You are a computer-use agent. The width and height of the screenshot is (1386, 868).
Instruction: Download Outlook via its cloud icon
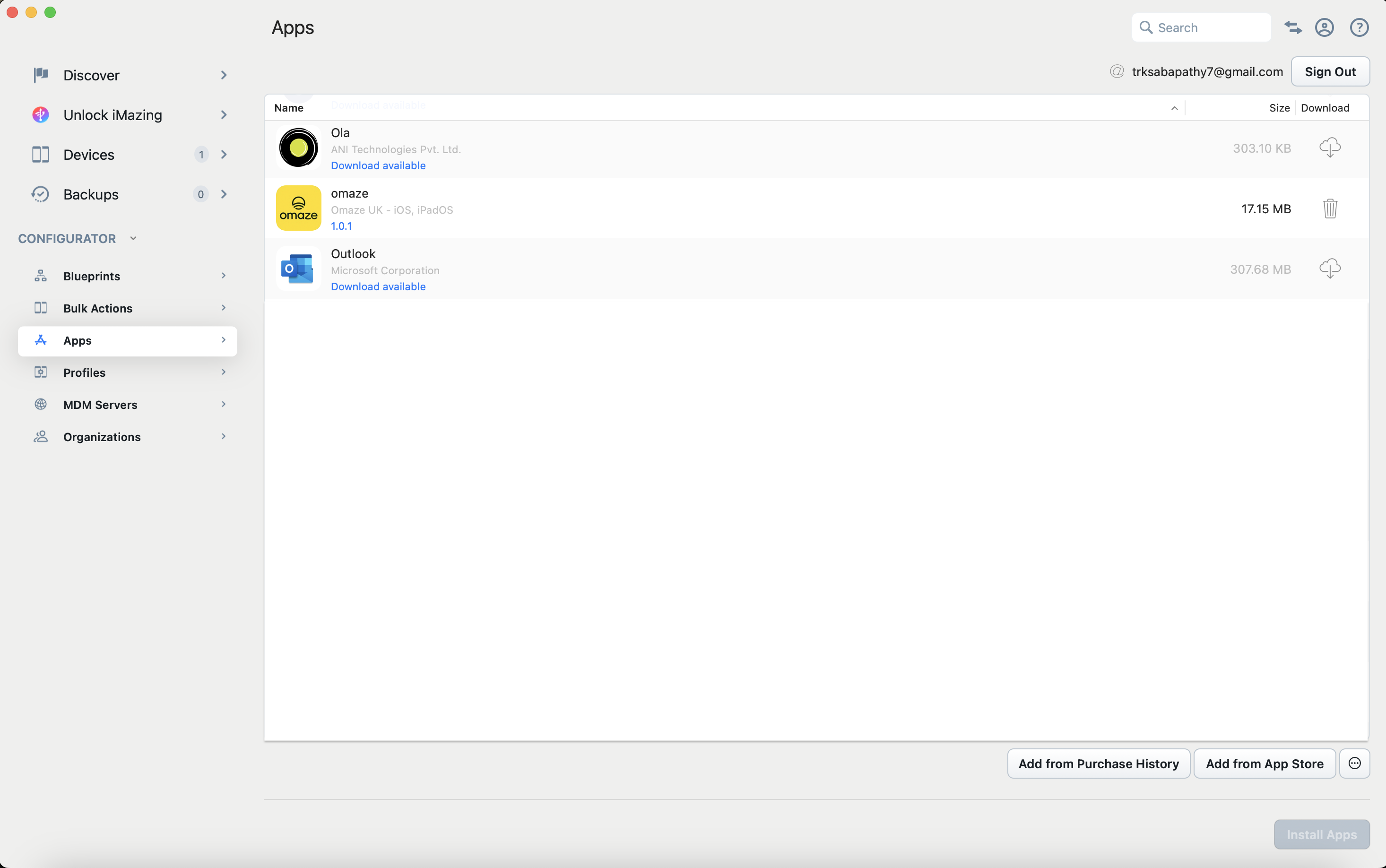pos(1330,269)
